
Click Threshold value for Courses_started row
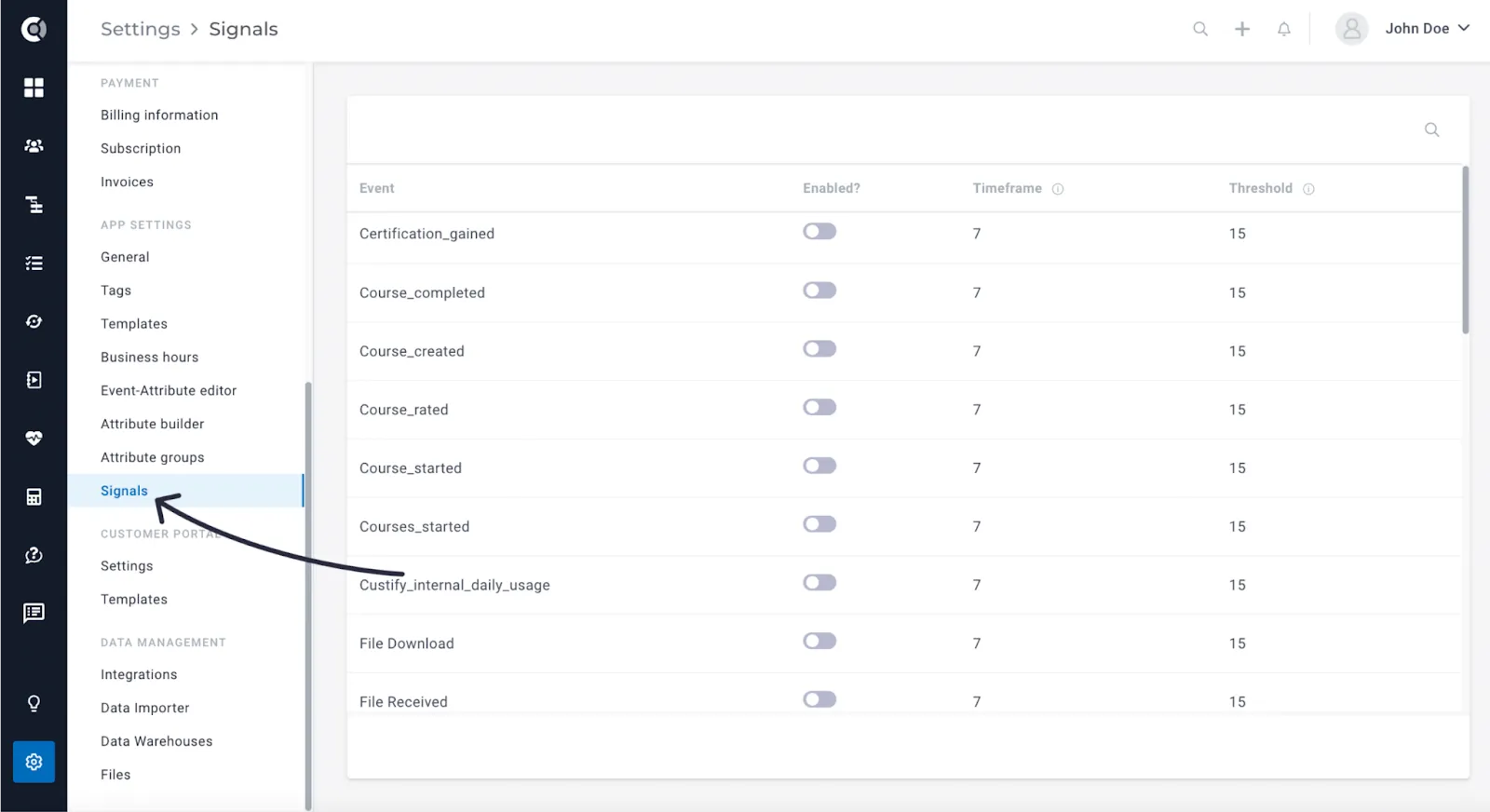point(1237,527)
